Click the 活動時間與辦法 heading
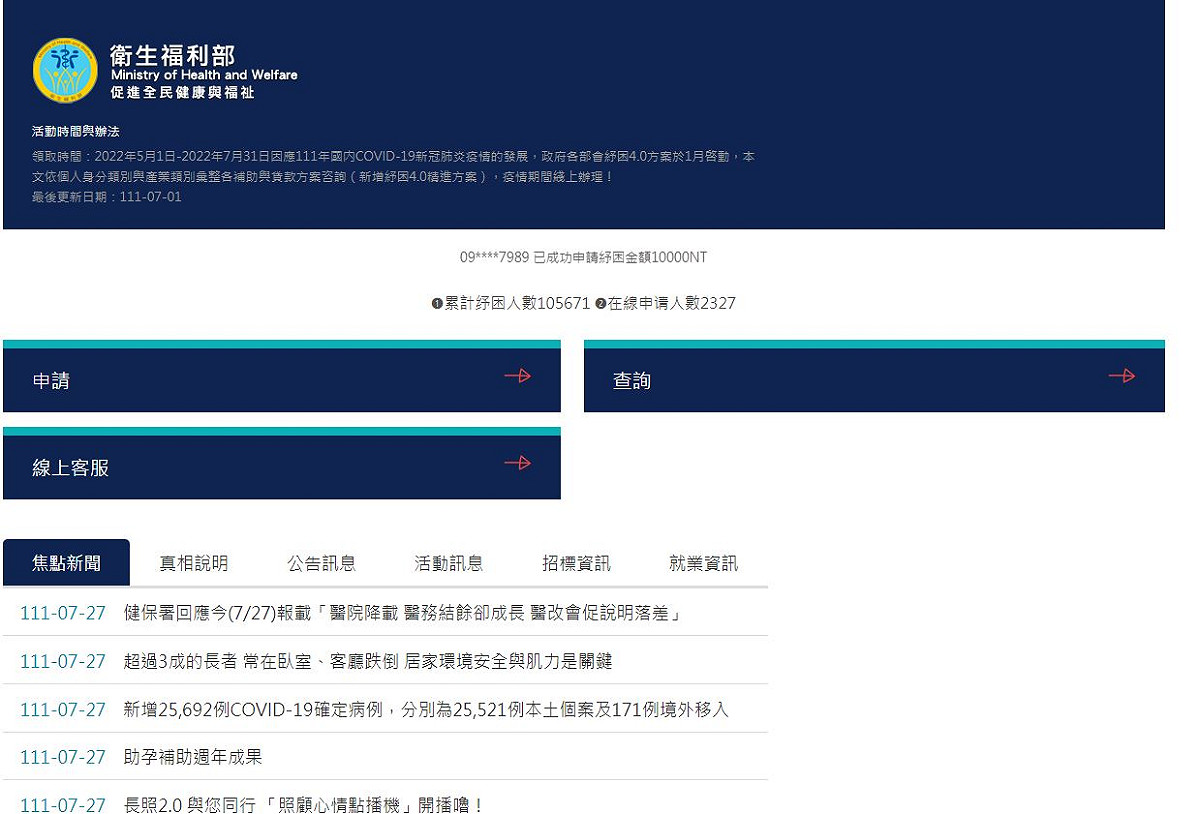Viewport: 1200px width, 814px height. tap(76, 131)
